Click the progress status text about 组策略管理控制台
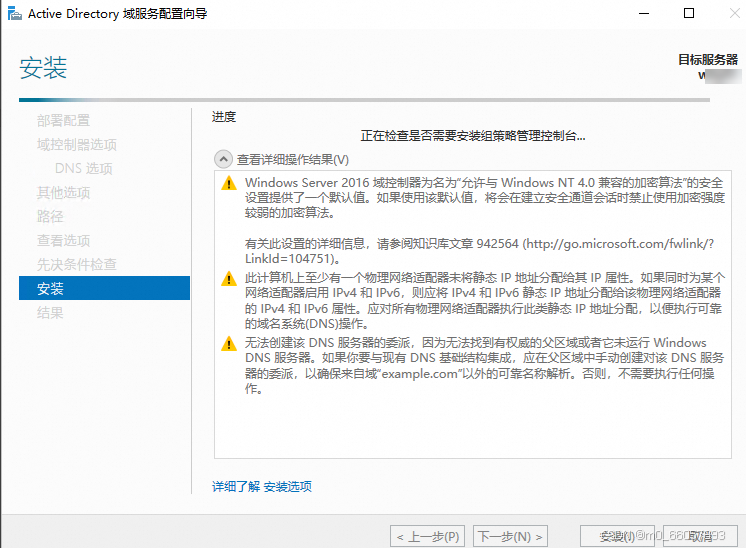Screen dimensions: 746x548 (473, 136)
